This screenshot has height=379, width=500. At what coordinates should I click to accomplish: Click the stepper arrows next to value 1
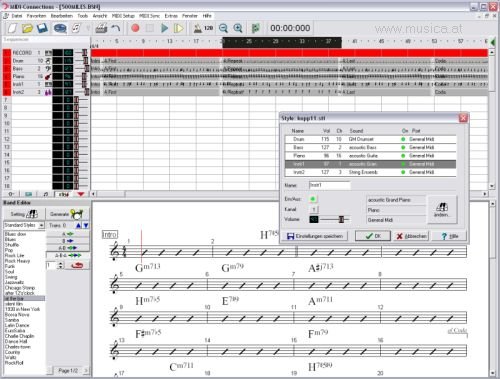60,265
